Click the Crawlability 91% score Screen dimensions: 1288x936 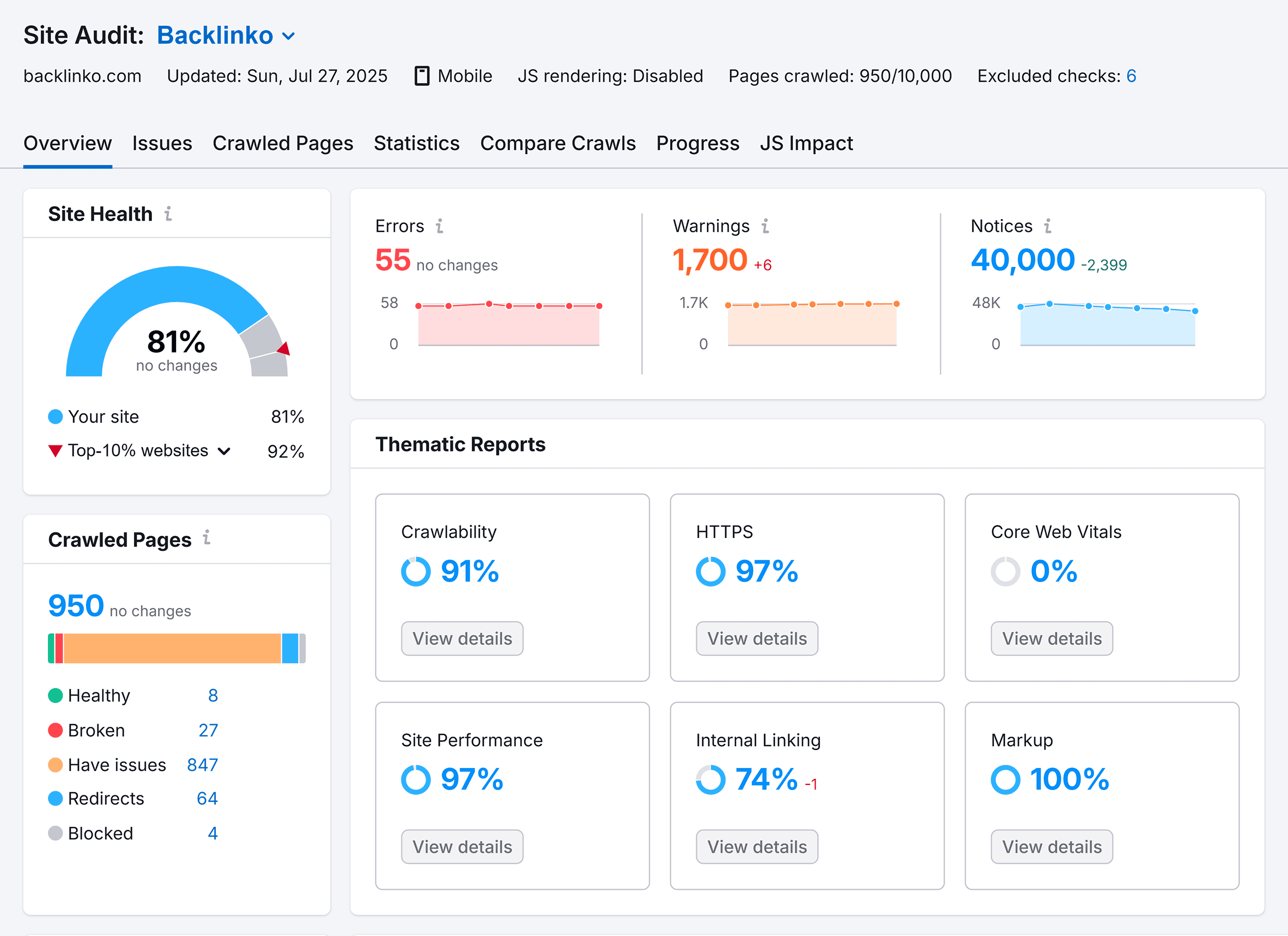(470, 571)
